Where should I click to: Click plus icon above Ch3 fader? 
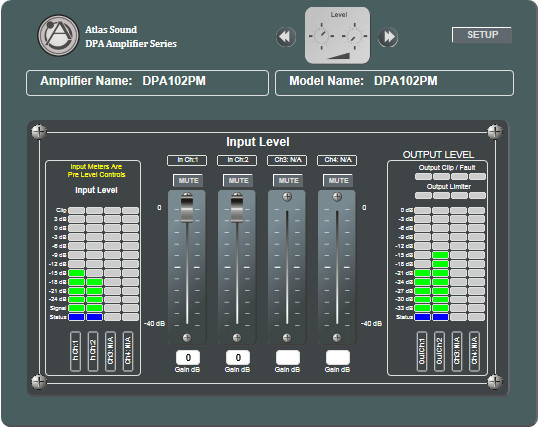287,197
